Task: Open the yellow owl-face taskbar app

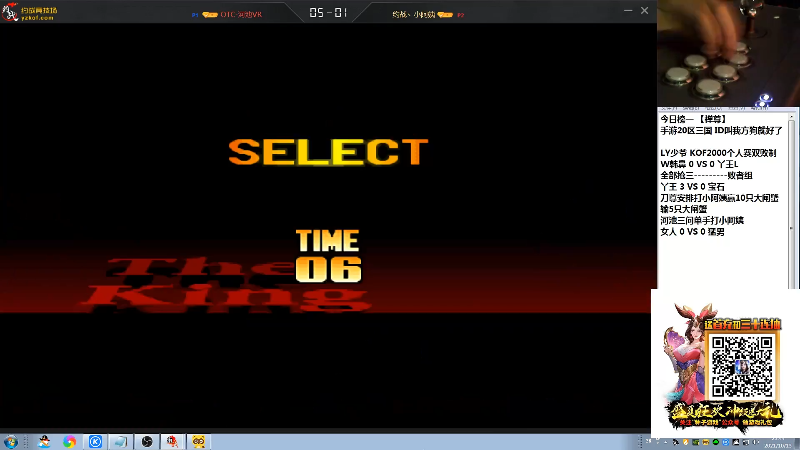Action: pyautogui.click(x=198, y=441)
